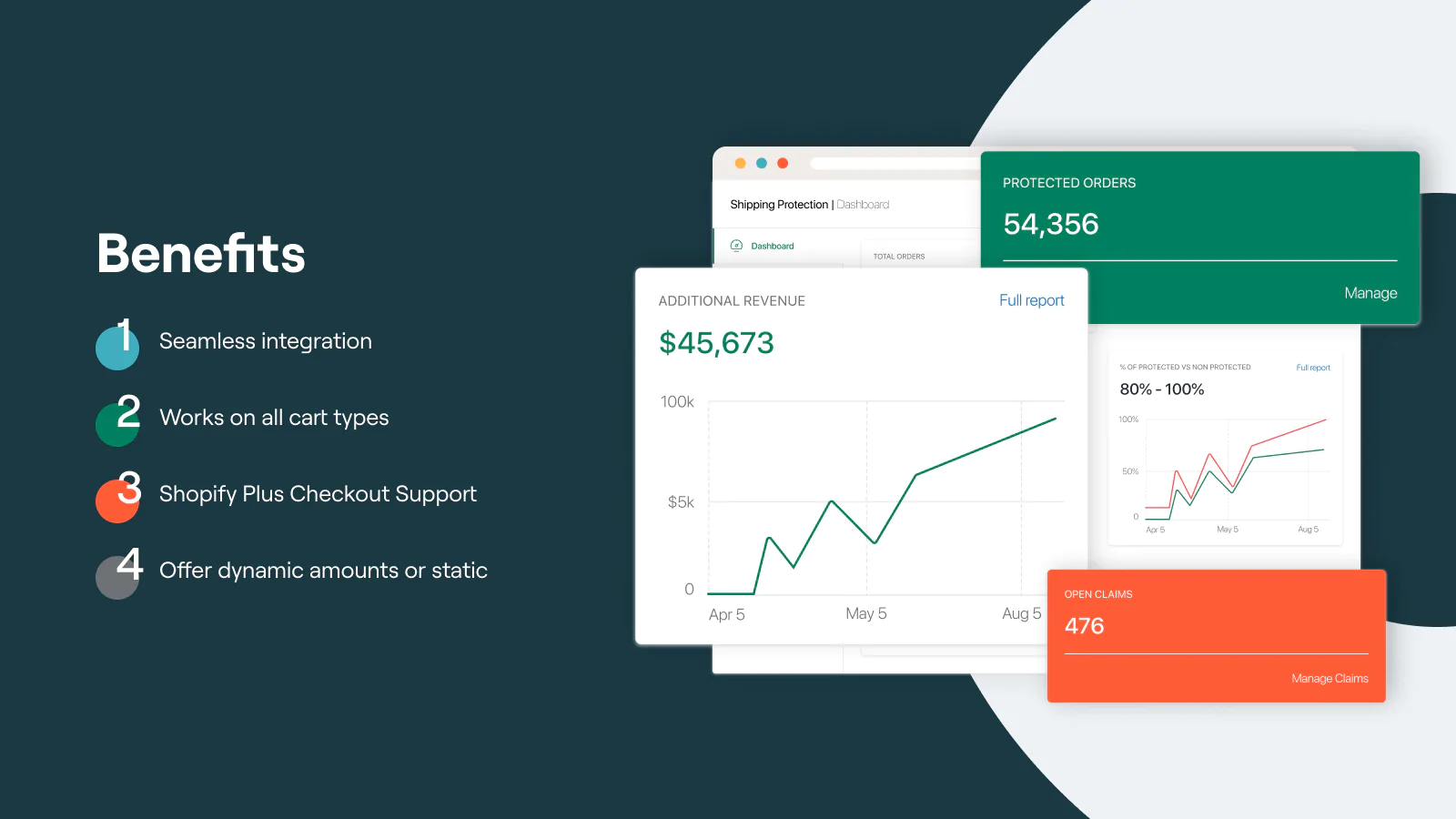The image size is (1456, 819).
Task: Click the orange circle numbered 3
Action: tap(117, 500)
